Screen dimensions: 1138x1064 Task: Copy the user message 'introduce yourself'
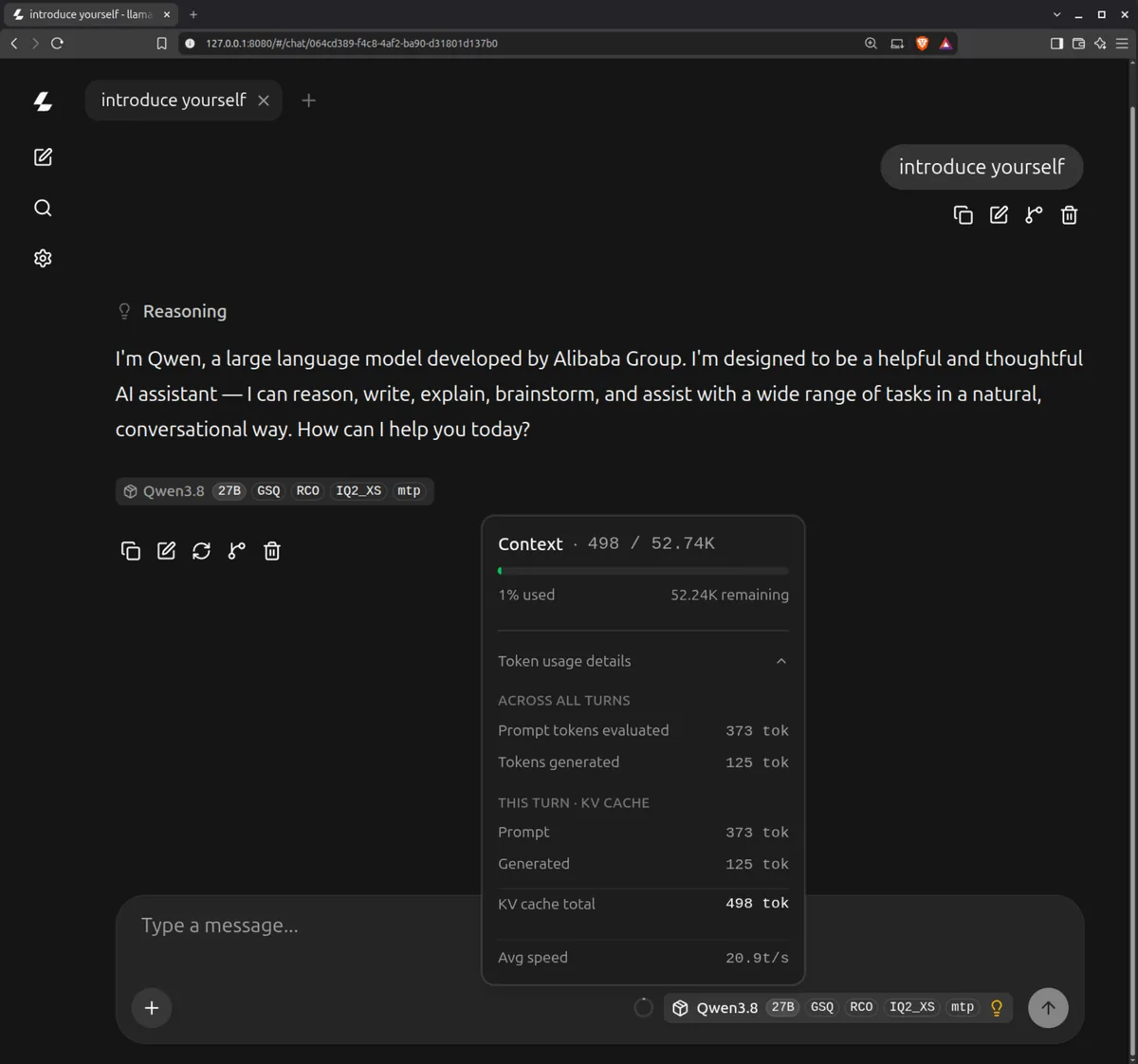(x=963, y=215)
